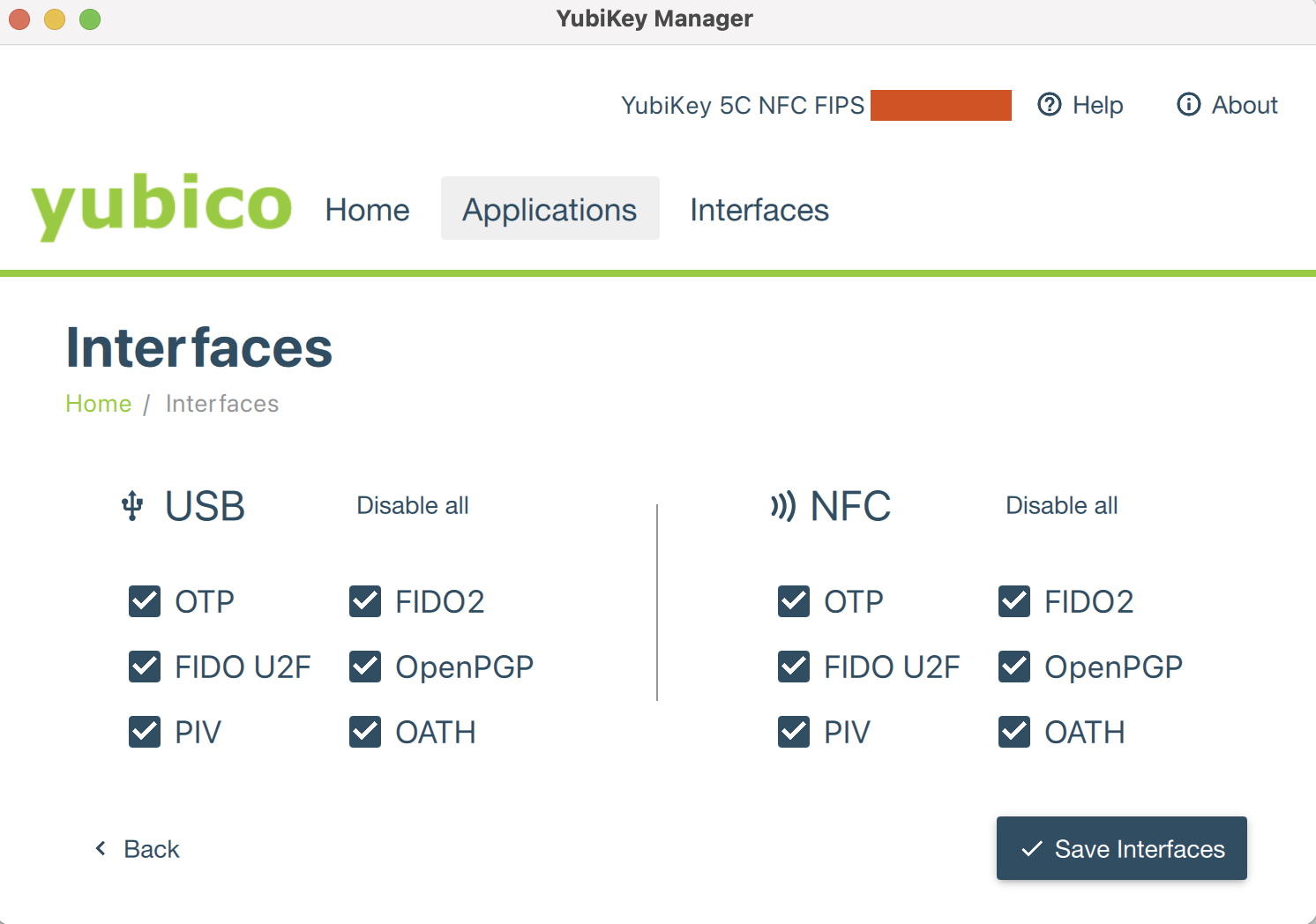
Task: Open the Applications menu tab
Action: (x=550, y=209)
